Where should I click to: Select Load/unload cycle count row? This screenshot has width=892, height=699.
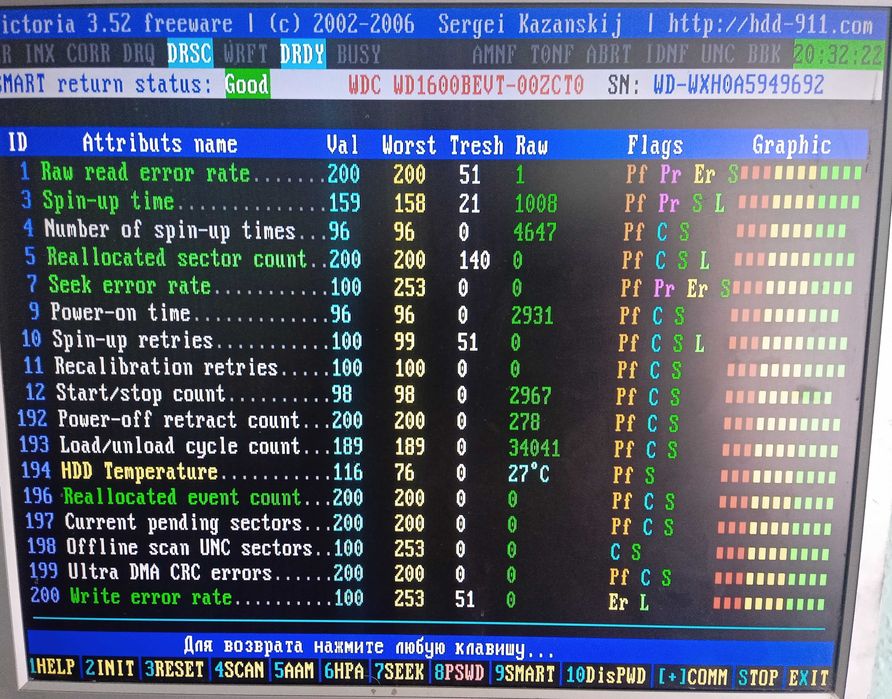point(428,447)
